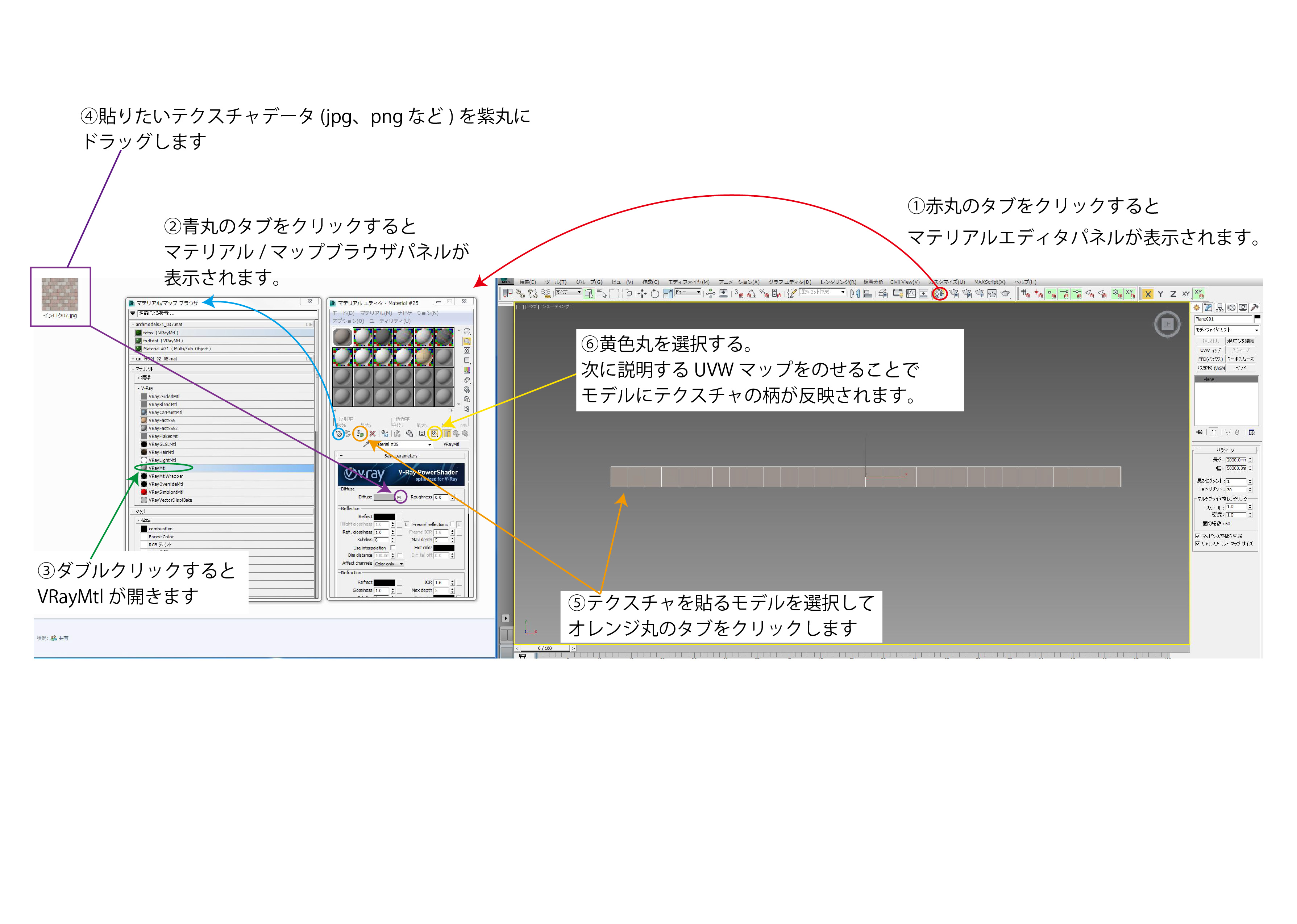The height and width of the screenshot is (924, 1297).
Task: Open Material Editor from main toolbar
Action: click(x=939, y=294)
